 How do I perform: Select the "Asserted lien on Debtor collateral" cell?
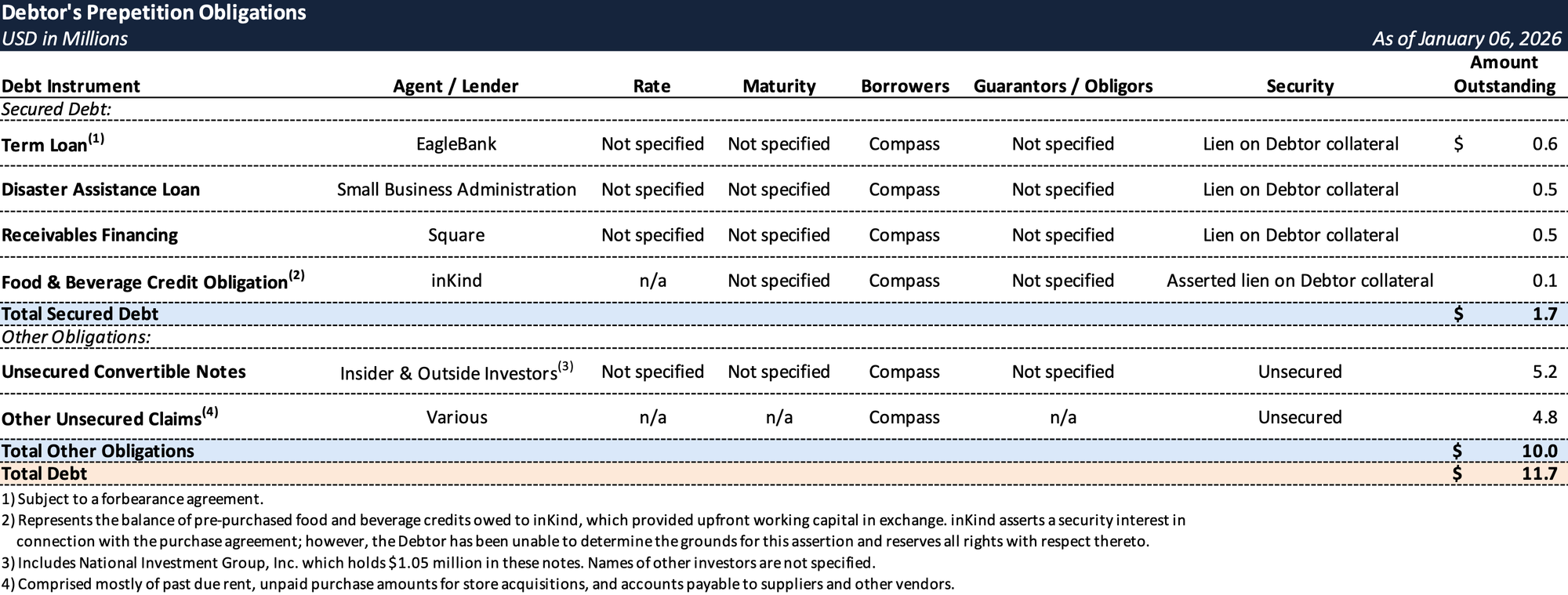[1299, 281]
